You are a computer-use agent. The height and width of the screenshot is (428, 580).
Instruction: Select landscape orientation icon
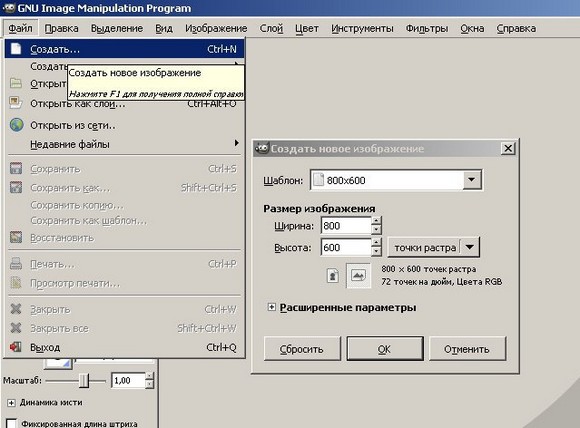358,276
